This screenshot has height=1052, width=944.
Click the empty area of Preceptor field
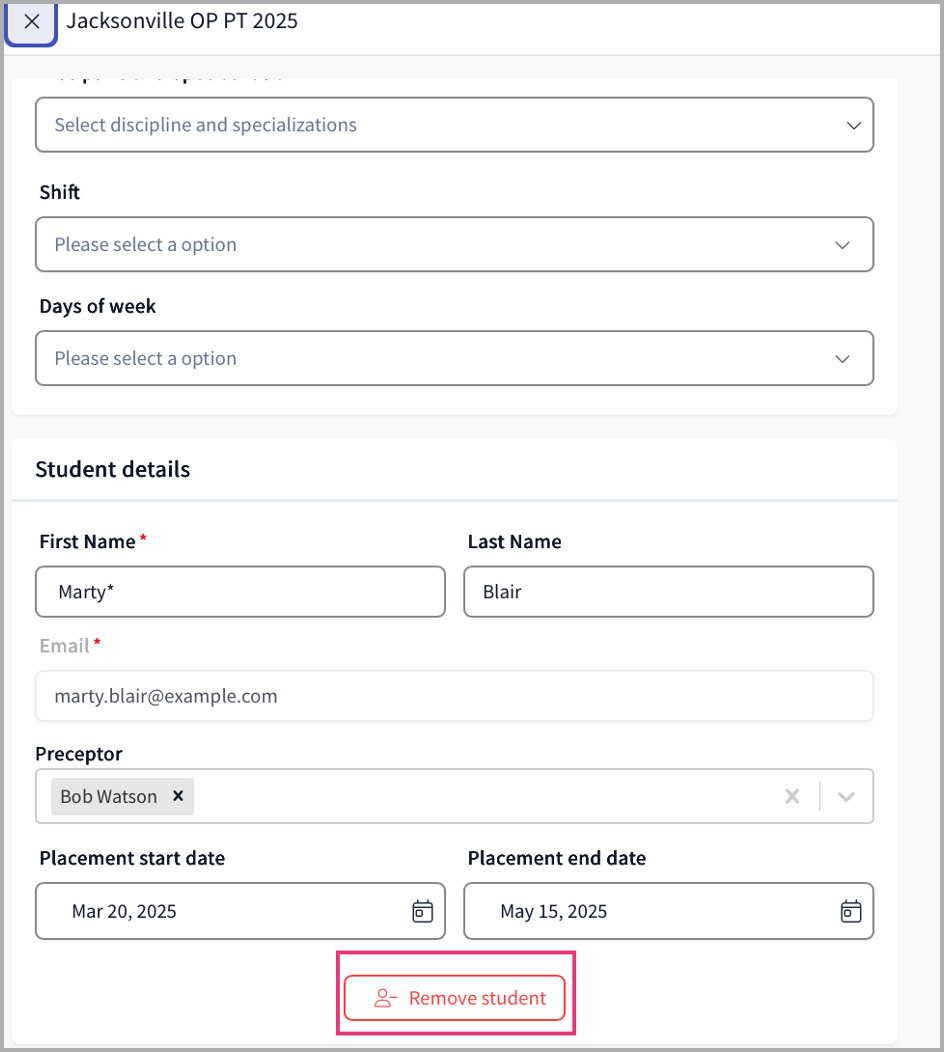click(x=480, y=797)
